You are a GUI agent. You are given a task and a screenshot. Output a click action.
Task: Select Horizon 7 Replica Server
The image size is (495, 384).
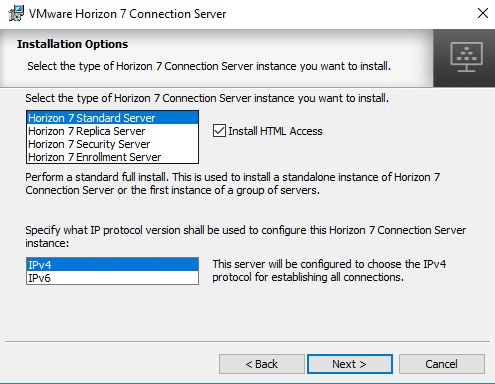click(x=112, y=131)
